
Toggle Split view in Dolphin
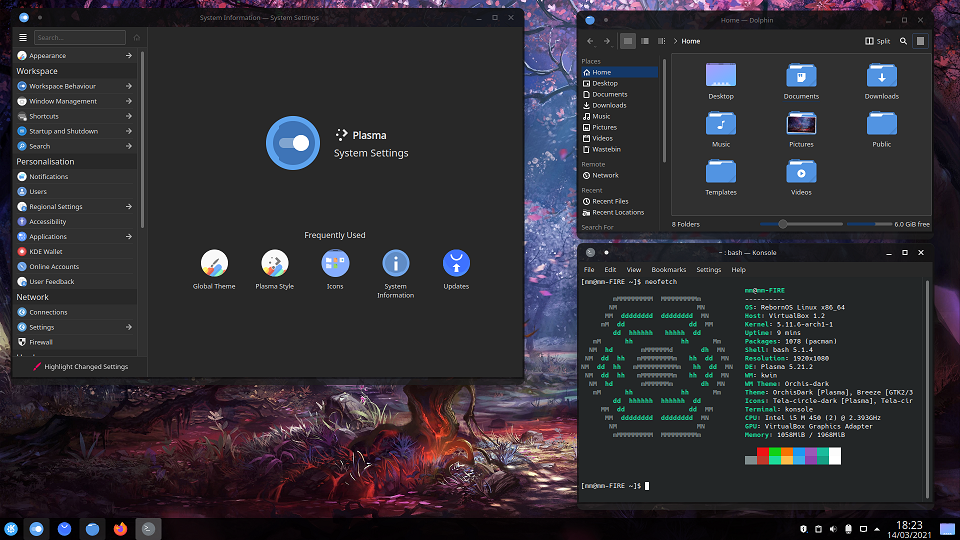(877, 41)
